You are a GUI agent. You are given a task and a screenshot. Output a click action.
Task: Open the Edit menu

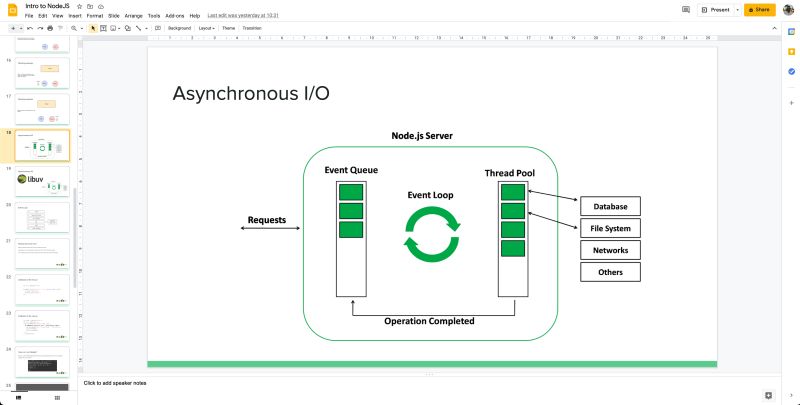pyautogui.click(x=43, y=16)
